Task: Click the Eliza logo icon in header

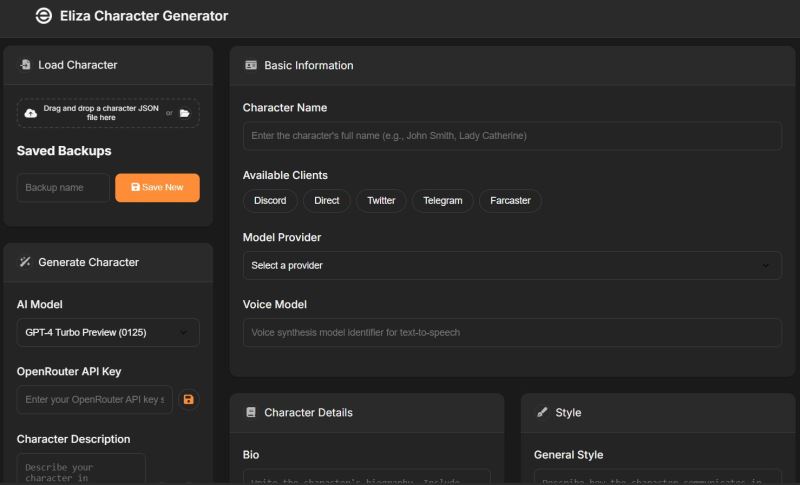Action: (x=43, y=16)
